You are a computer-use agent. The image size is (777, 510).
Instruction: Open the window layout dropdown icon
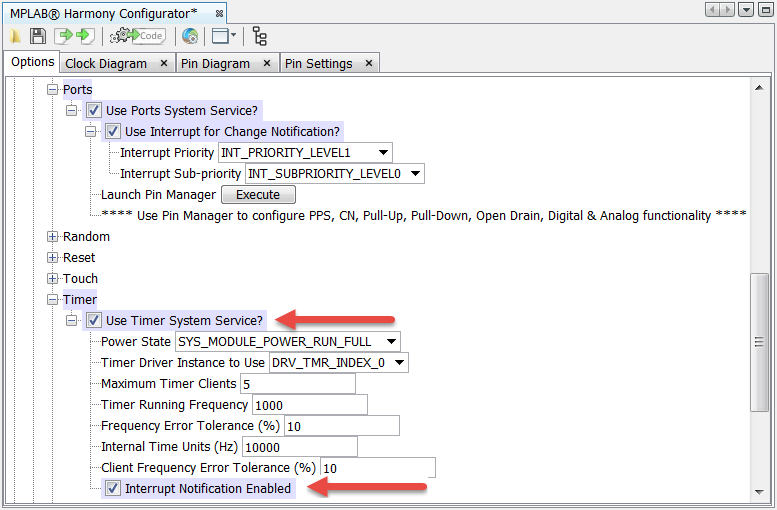[x=223, y=36]
